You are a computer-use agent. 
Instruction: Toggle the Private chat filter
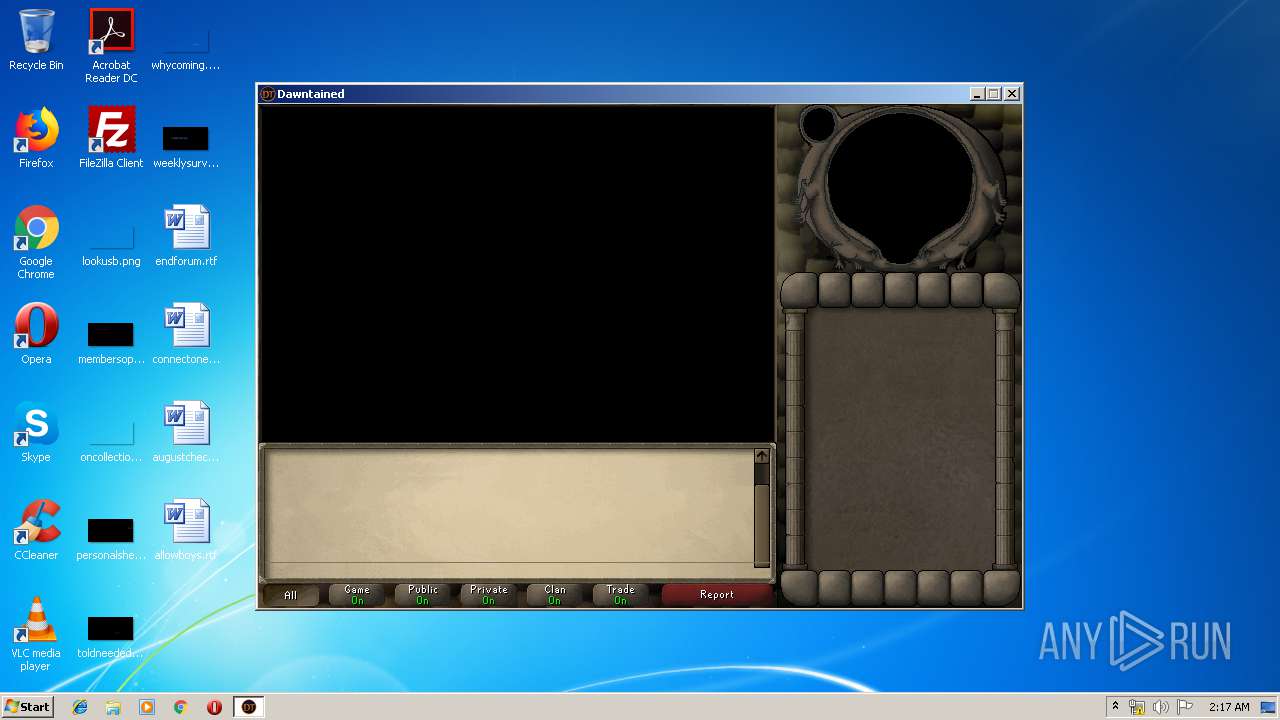click(489, 594)
